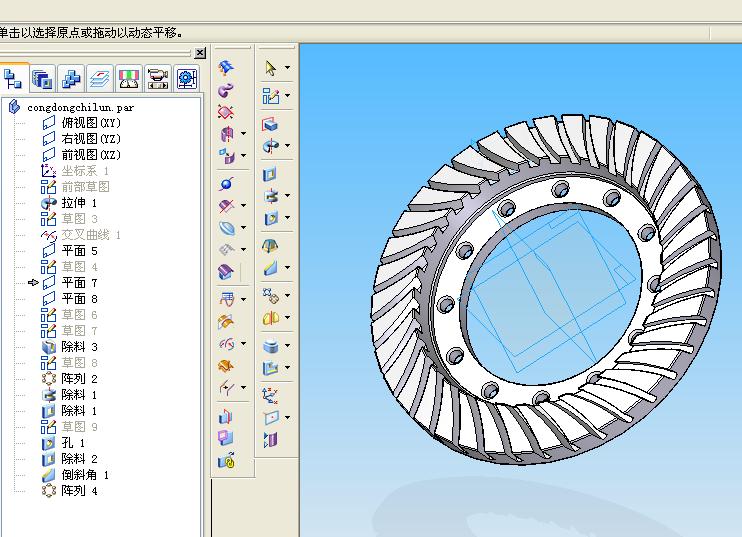Screen dimensions: 742x537
Task: Activate the Thin Wall tool
Action: 271,346
